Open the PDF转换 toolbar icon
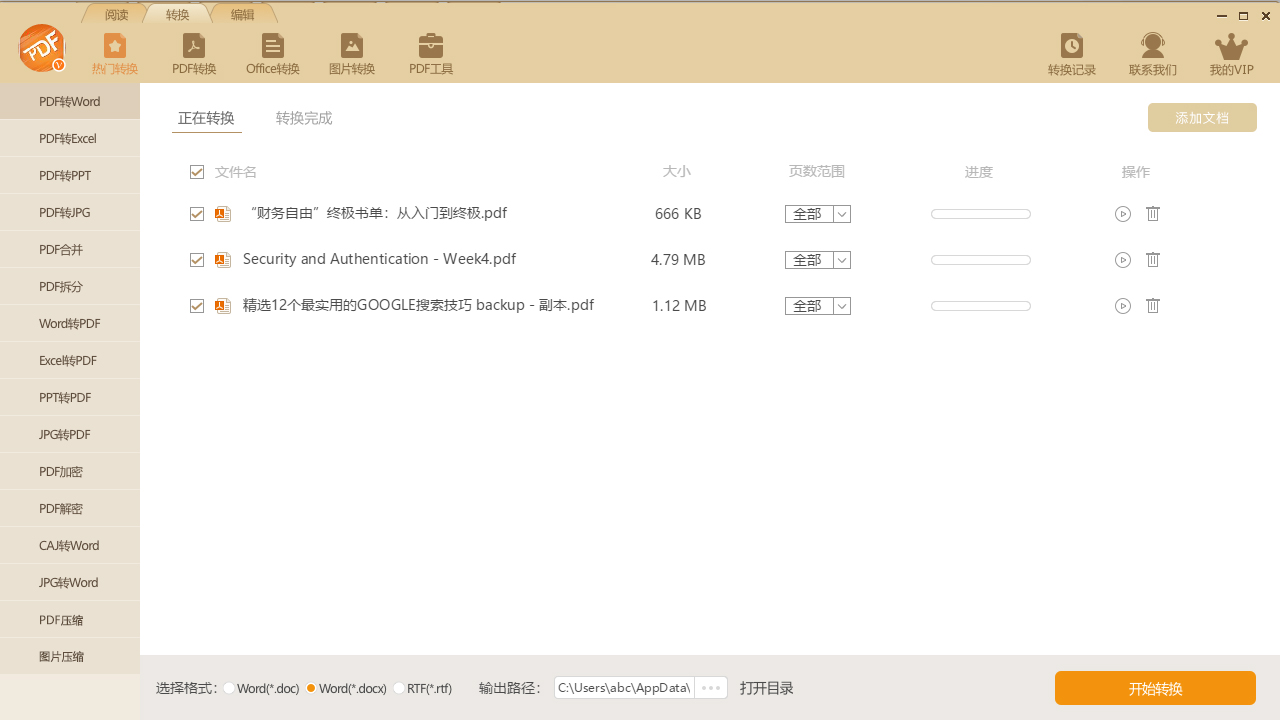 194,54
